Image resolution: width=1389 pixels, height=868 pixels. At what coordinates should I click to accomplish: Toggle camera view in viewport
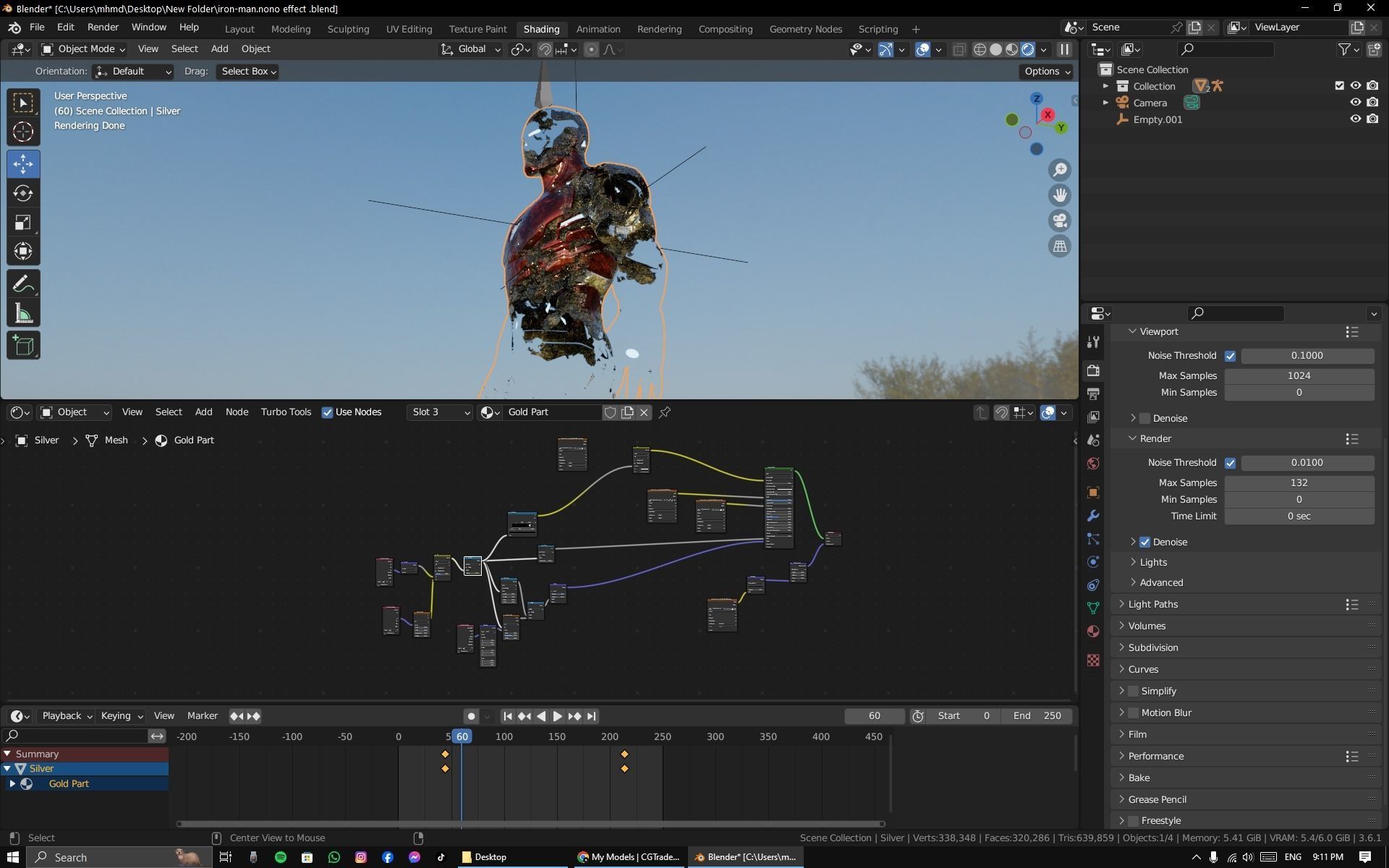1060,221
